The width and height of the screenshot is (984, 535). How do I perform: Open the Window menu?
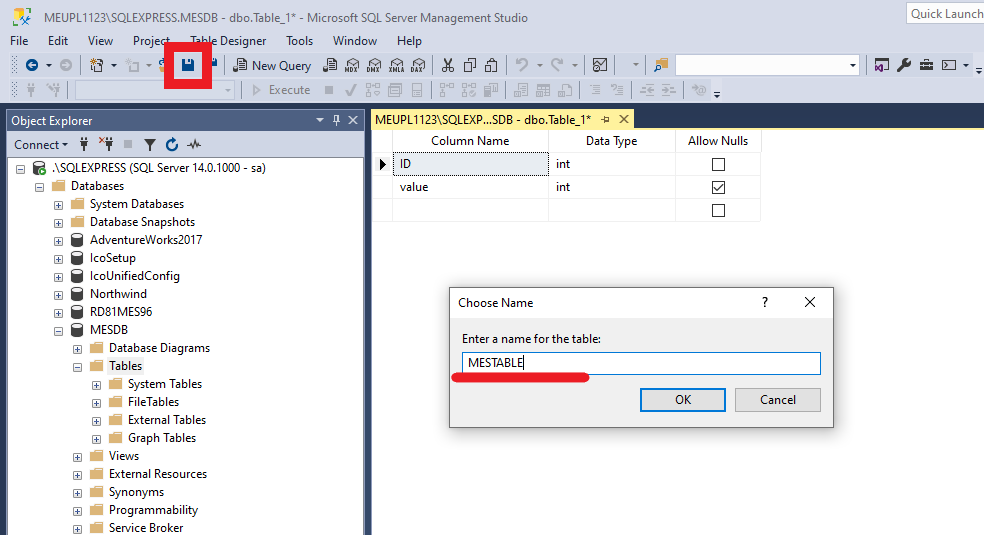pos(355,41)
